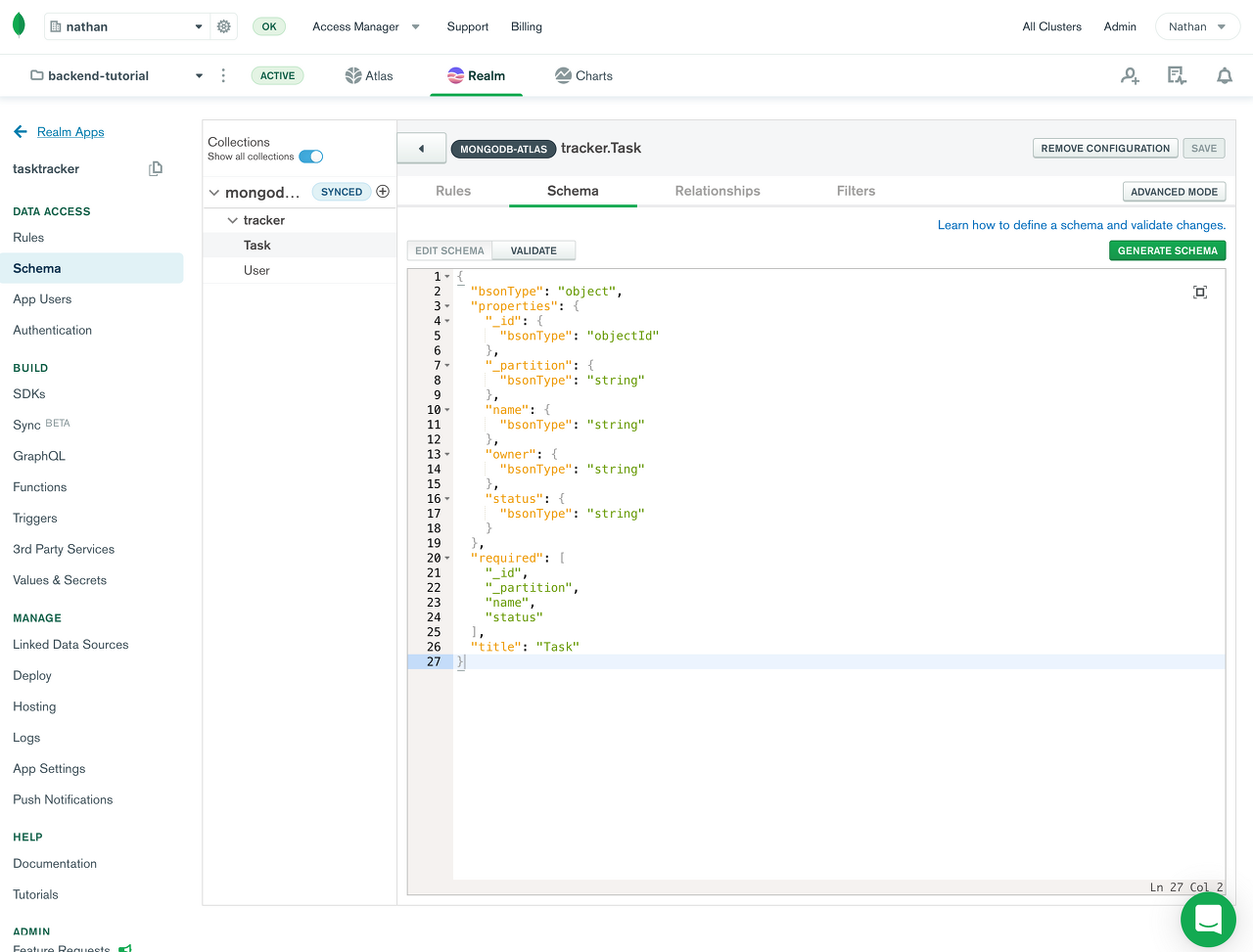Click the collapse panel back arrow button

pyautogui.click(x=422, y=149)
